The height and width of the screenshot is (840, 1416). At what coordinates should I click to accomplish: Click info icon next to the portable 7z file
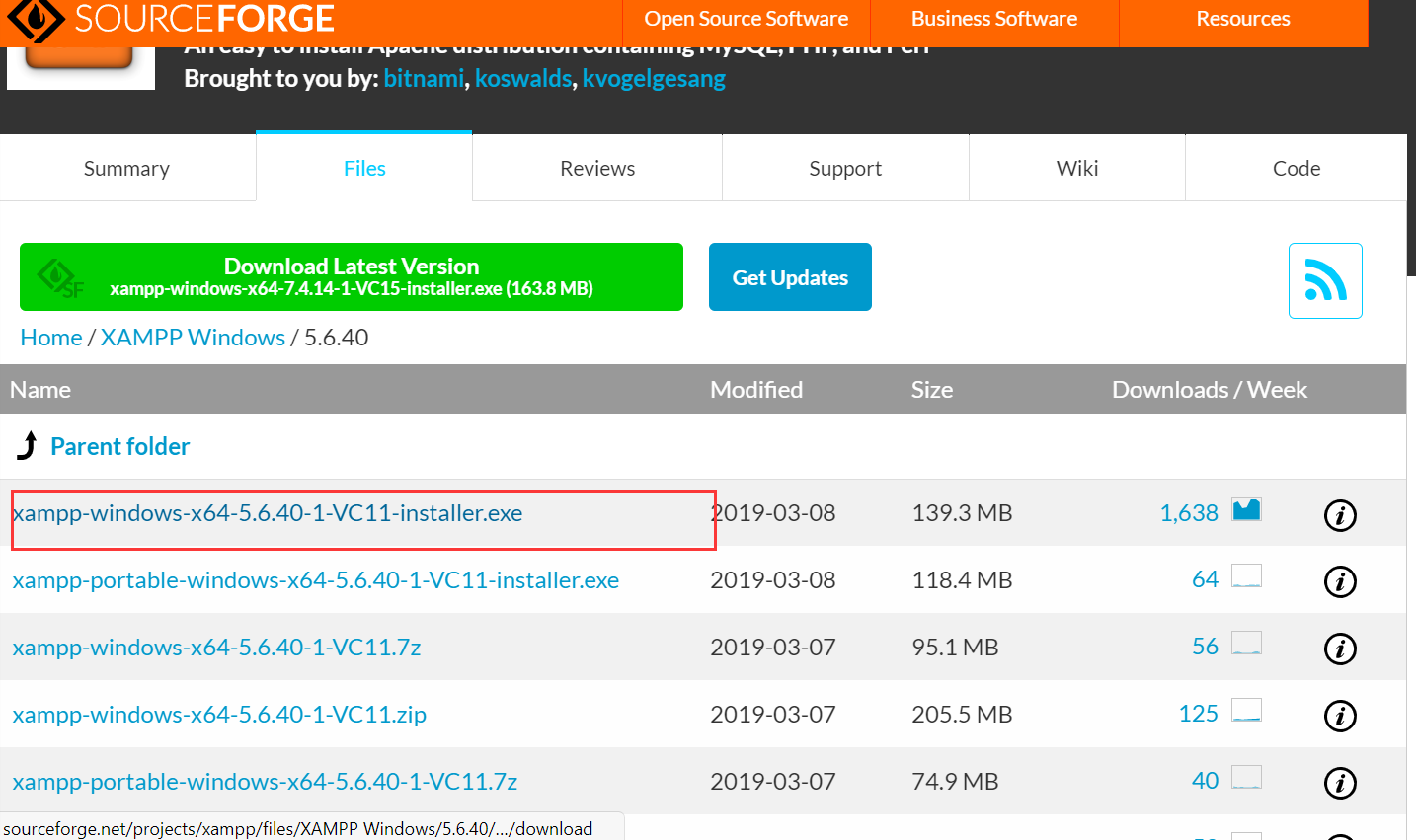point(1340,783)
